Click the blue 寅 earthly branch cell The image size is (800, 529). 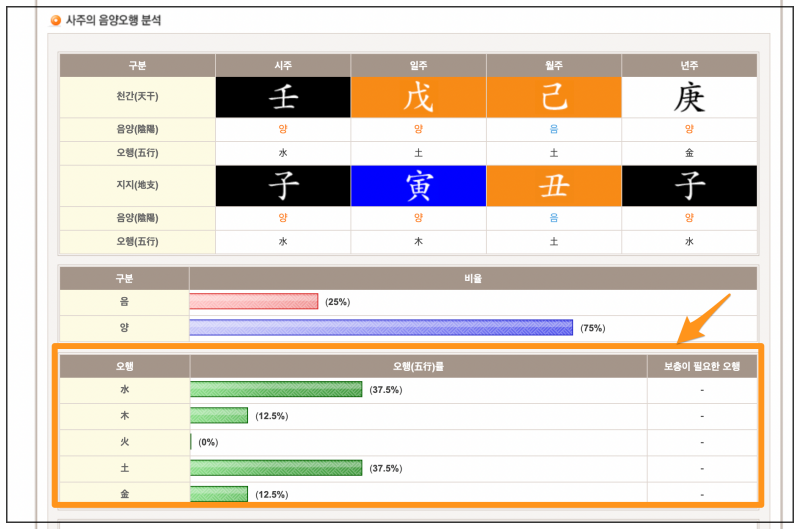click(418, 186)
